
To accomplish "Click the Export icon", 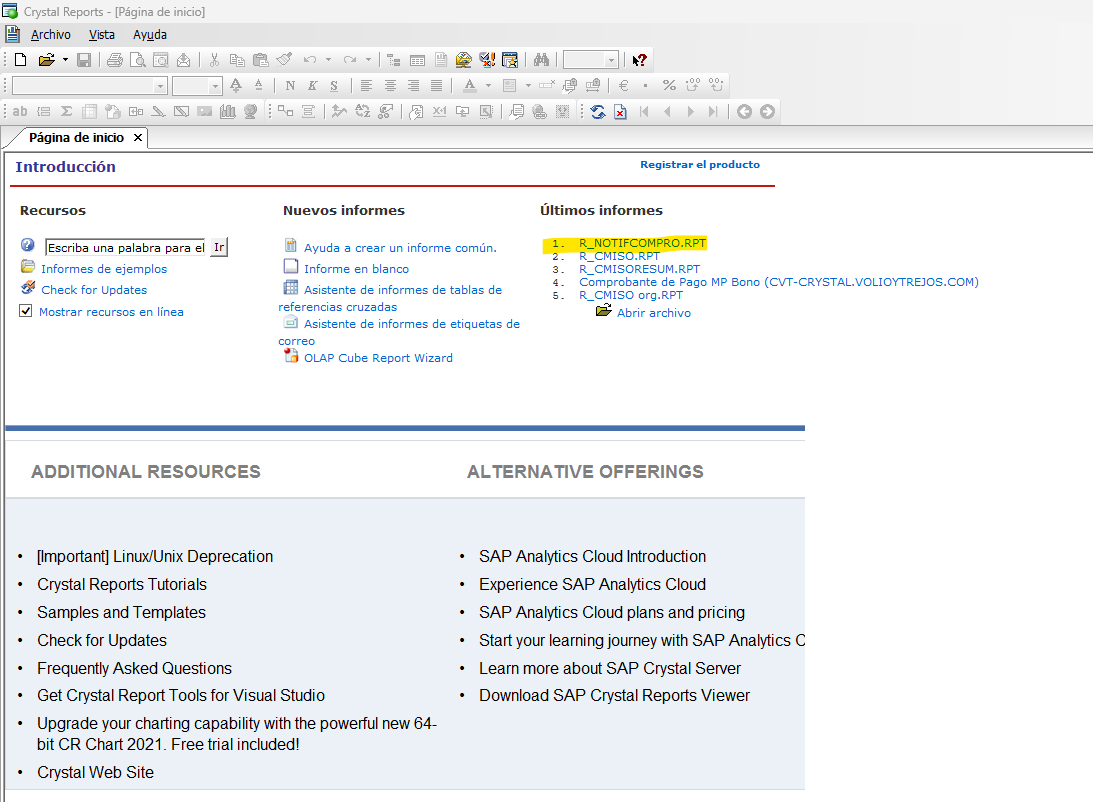I will pos(183,60).
